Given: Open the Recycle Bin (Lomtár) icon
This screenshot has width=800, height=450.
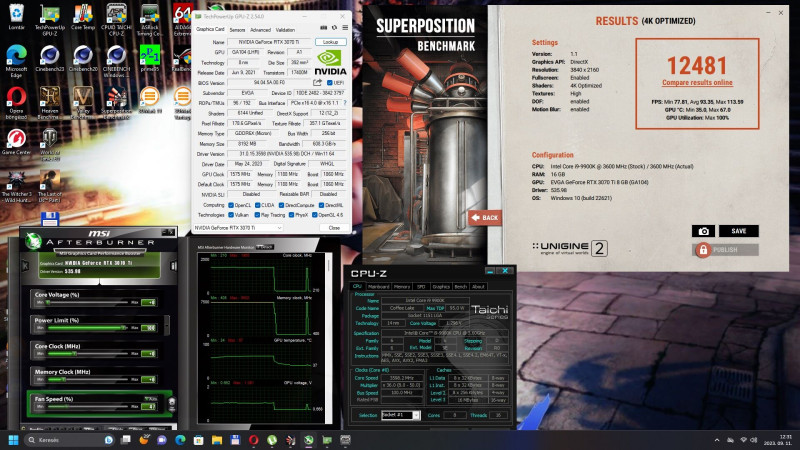Looking at the screenshot, I should 16,16.
